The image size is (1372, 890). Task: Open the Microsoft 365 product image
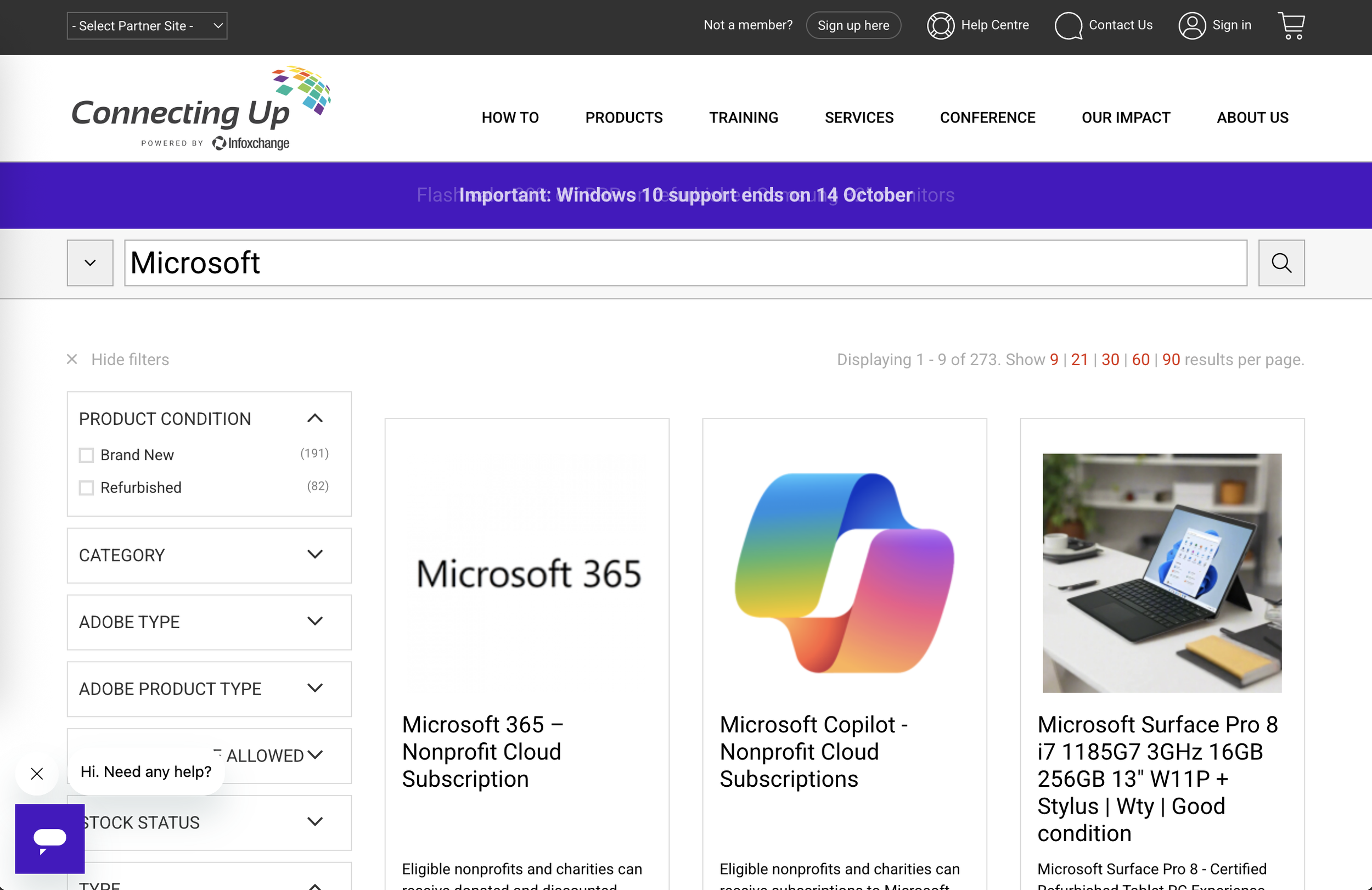pos(527,573)
